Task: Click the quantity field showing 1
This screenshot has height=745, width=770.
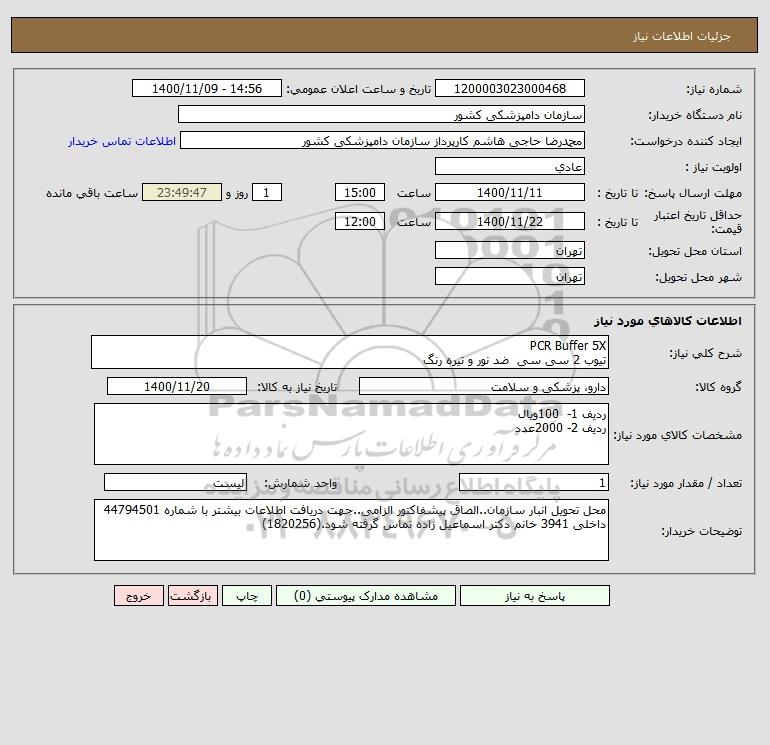Action: click(534, 483)
